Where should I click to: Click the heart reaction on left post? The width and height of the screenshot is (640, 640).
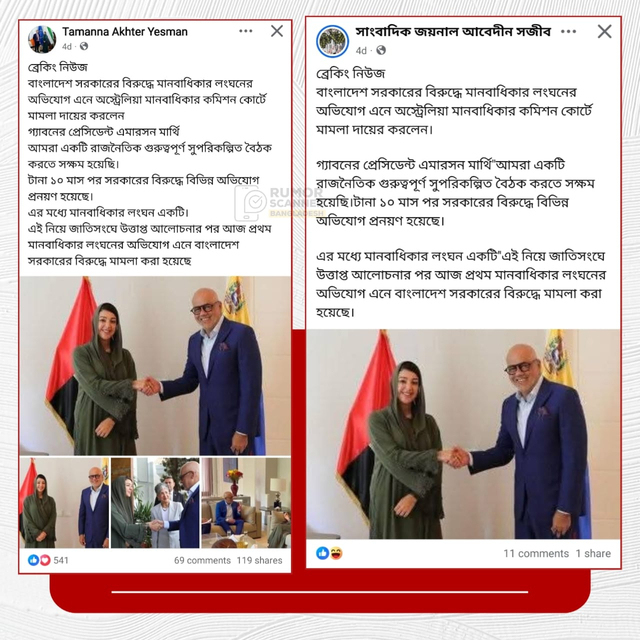pyautogui.click(x=45, y=560)
